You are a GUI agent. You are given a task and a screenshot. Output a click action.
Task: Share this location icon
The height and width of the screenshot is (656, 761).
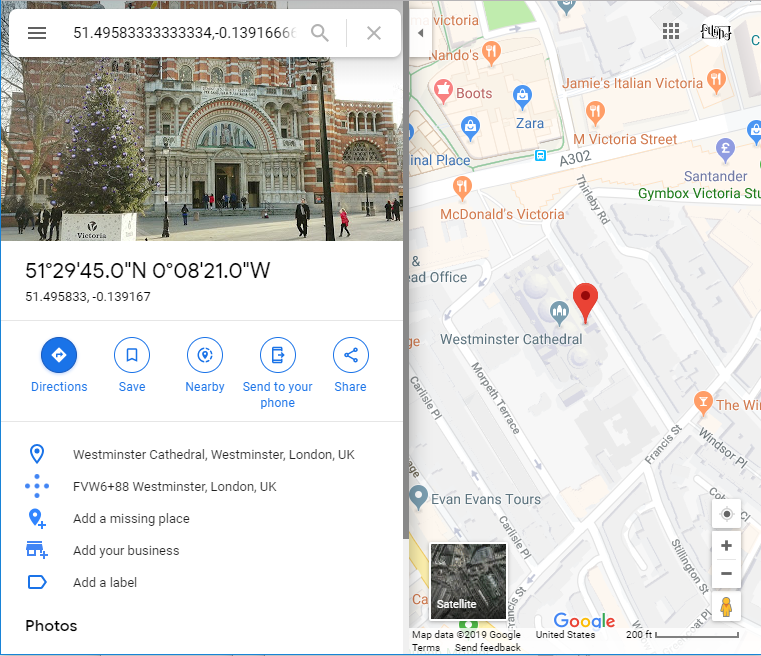(x=350, y=355)
